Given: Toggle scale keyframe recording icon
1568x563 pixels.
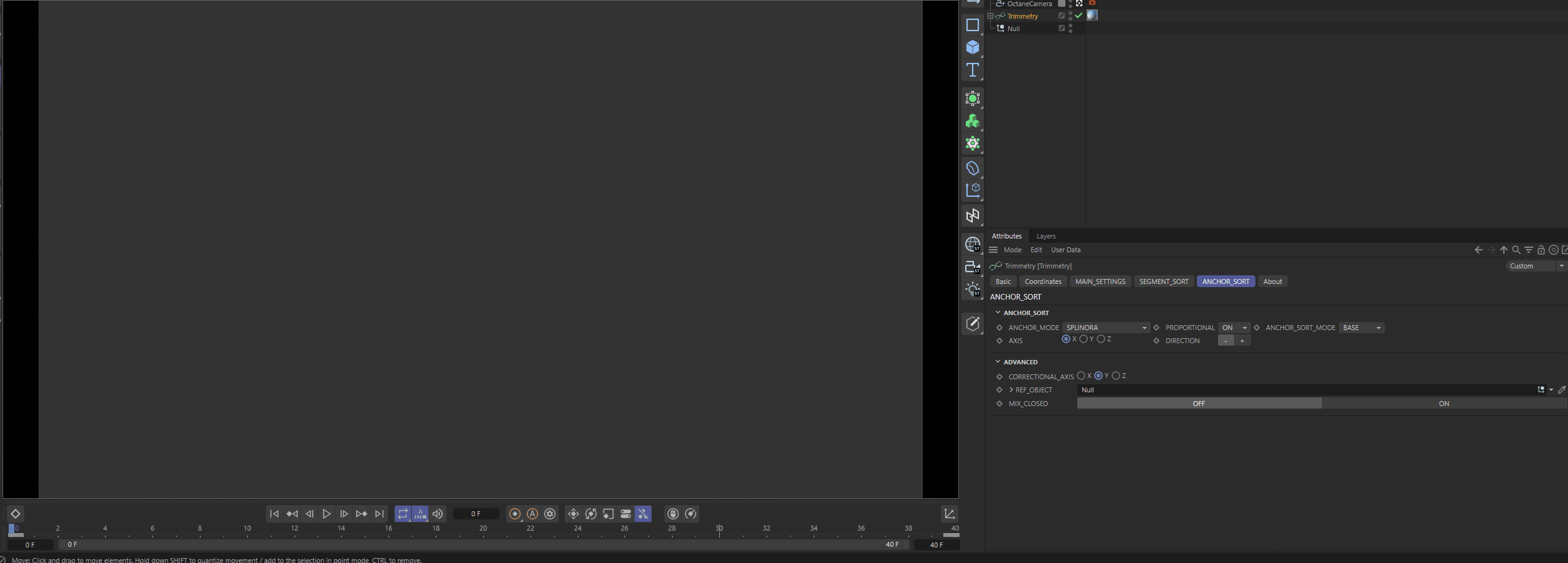Looking at the screenshot, I should (608, 514).
